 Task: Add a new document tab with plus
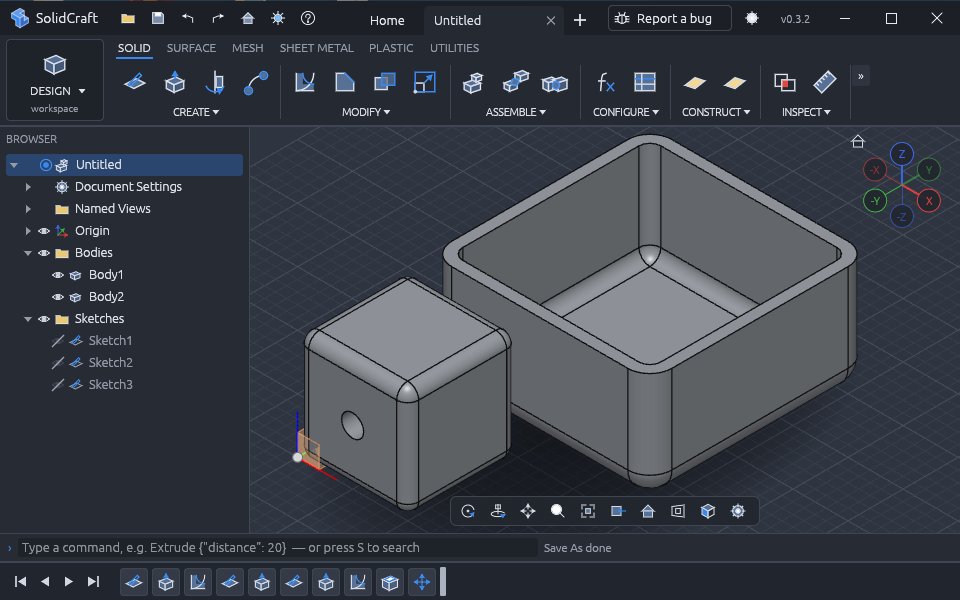pos(580,20)
